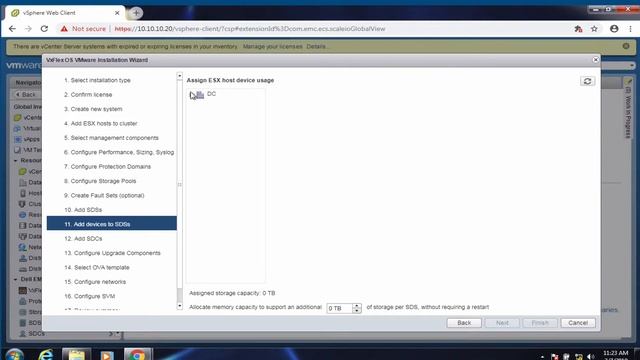This screenshot has width=640, height=360.
Task: Click the Not secure warning icon
Action: [x=64, y=29]
